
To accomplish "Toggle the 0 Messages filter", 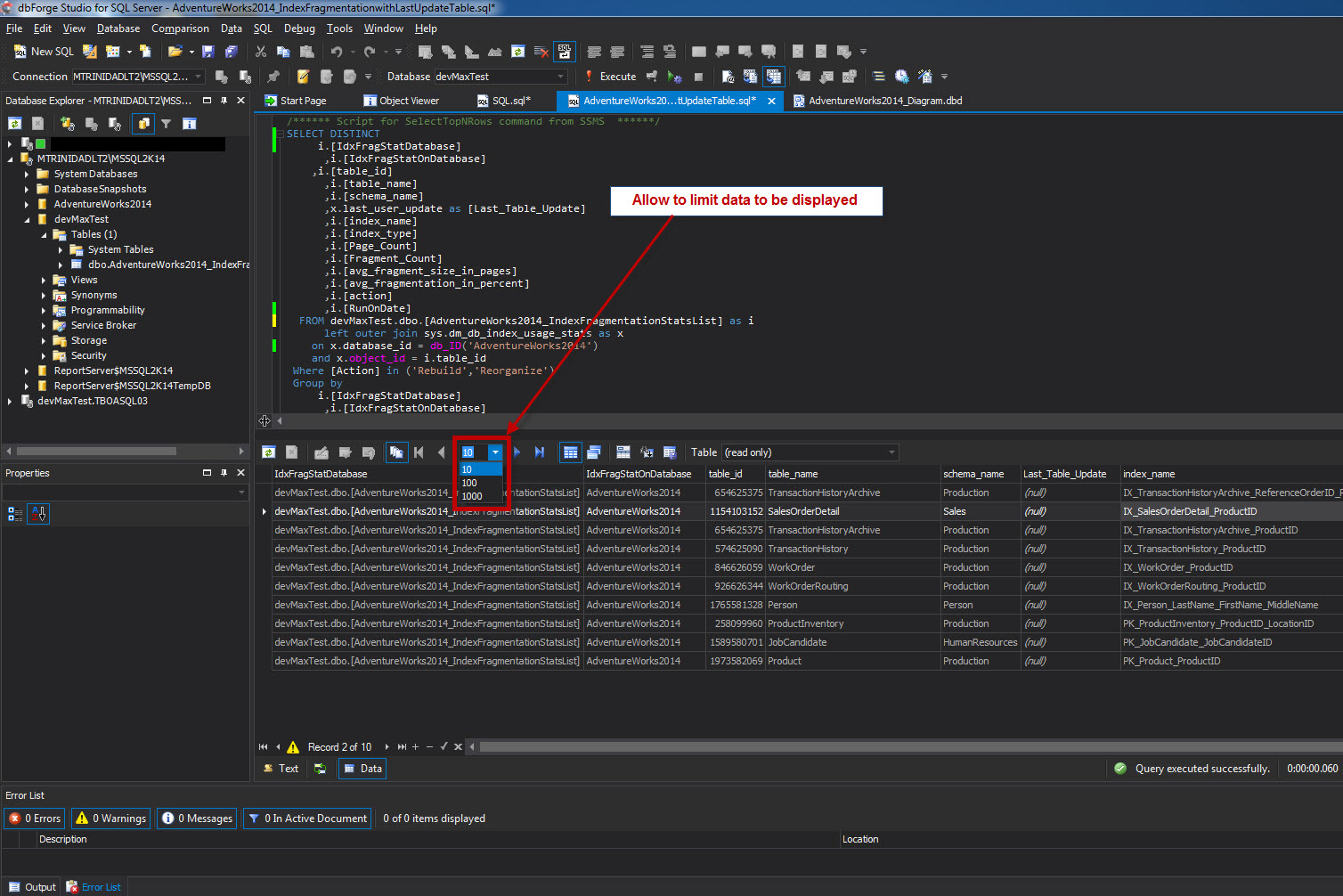I will pos(197,819).
